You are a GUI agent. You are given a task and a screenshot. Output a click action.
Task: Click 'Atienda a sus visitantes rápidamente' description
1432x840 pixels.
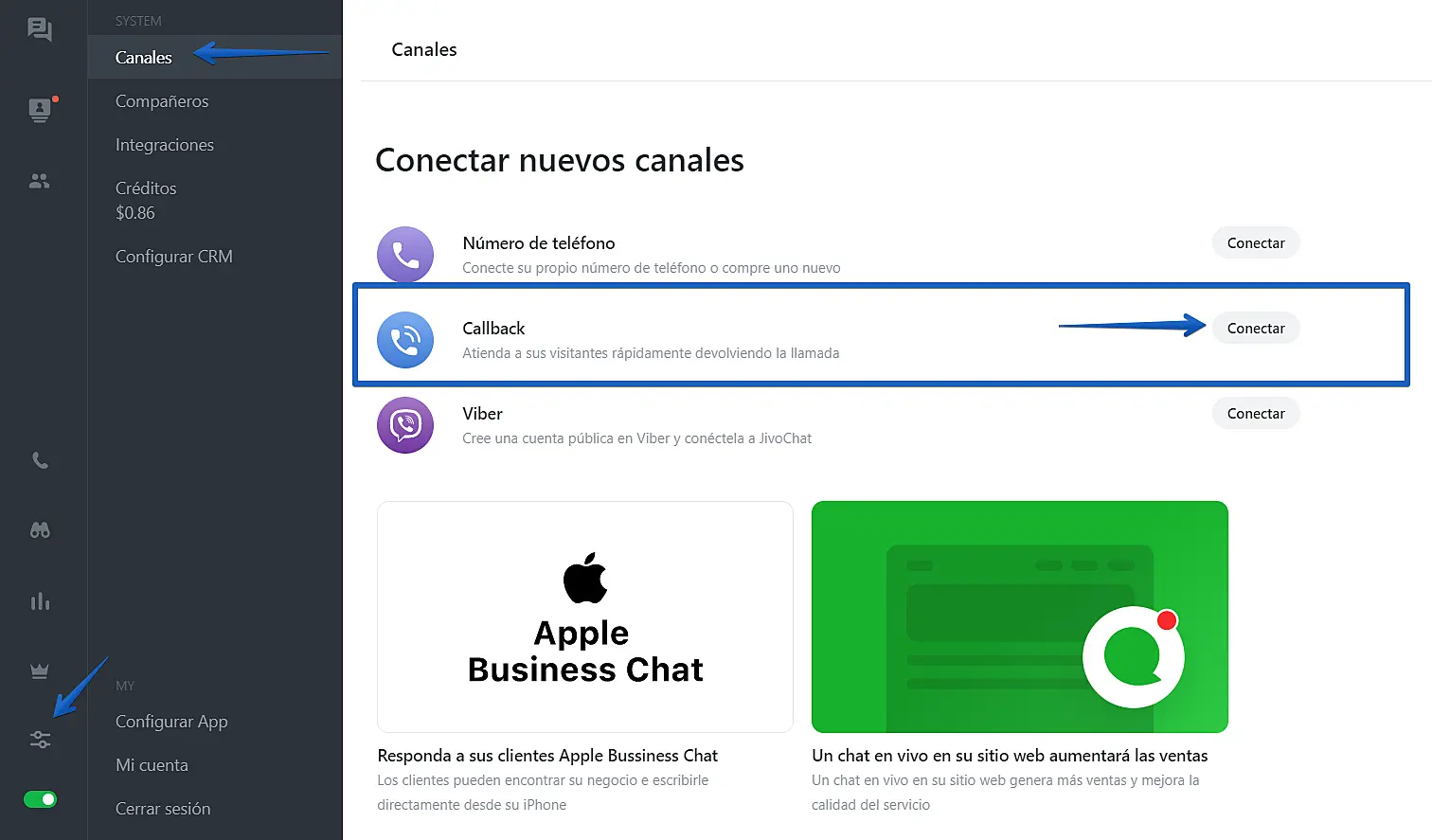(651, 353)
